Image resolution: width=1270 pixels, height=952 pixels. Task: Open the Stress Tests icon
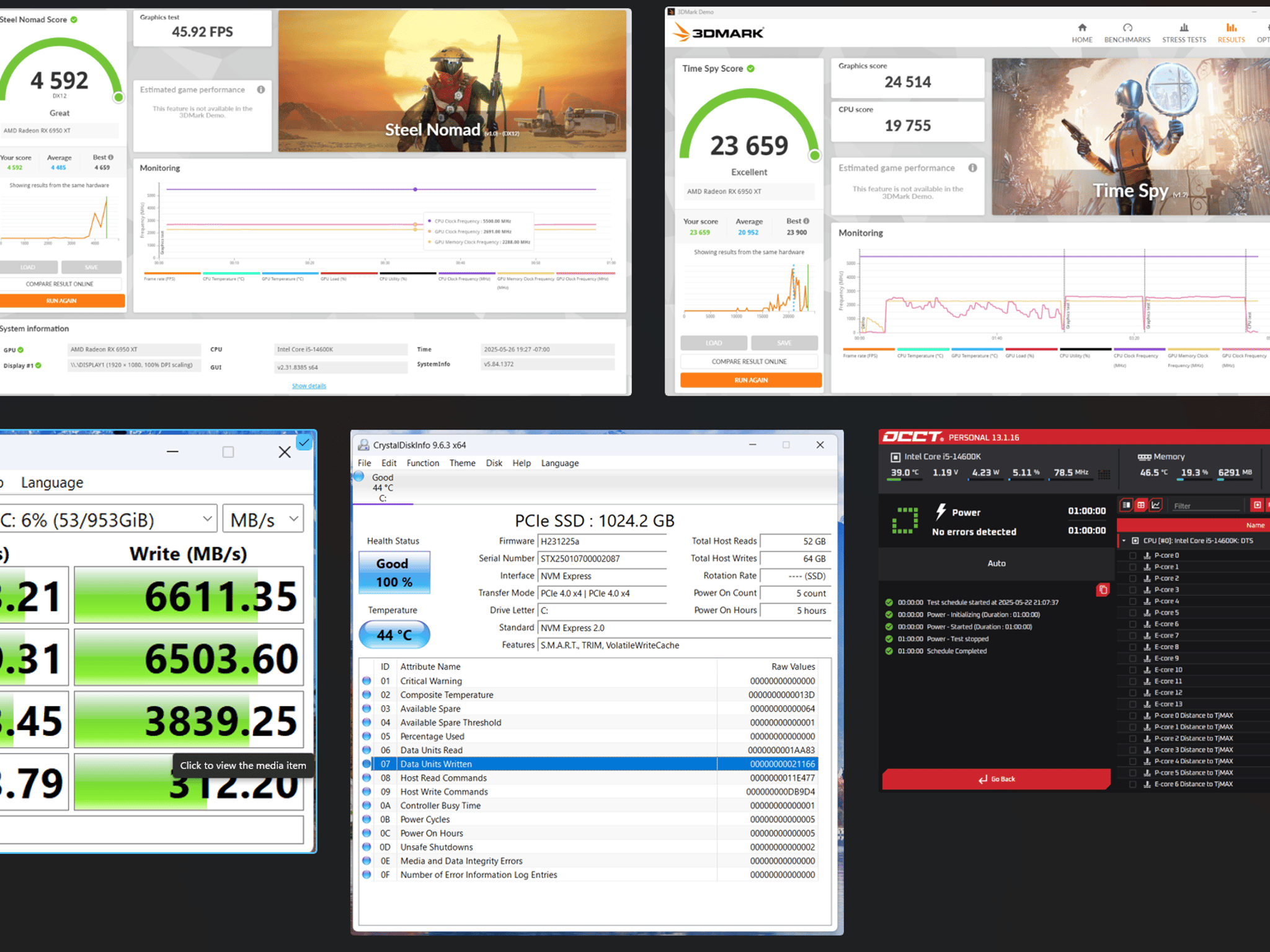point(1184,28)
